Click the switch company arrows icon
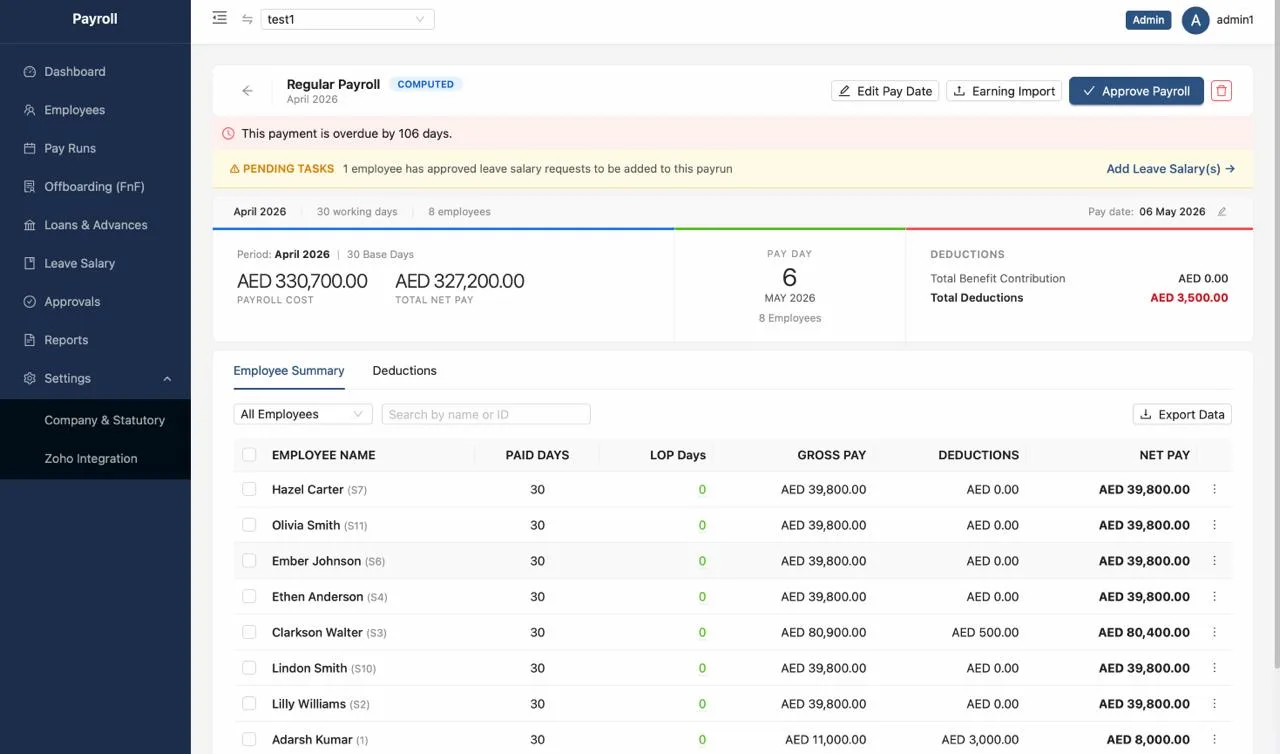 pyautogui.click(x=247, y=19)
